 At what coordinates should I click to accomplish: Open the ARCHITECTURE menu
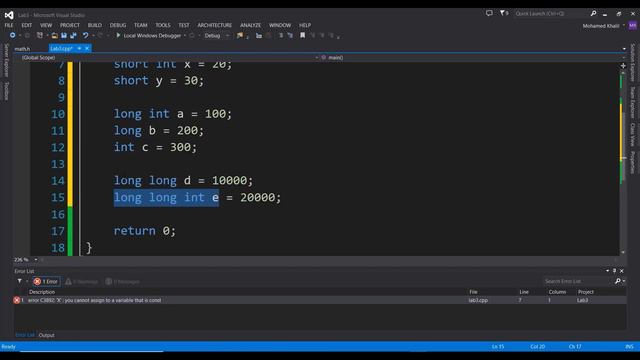pyautogui.click(x=215, y=25)
